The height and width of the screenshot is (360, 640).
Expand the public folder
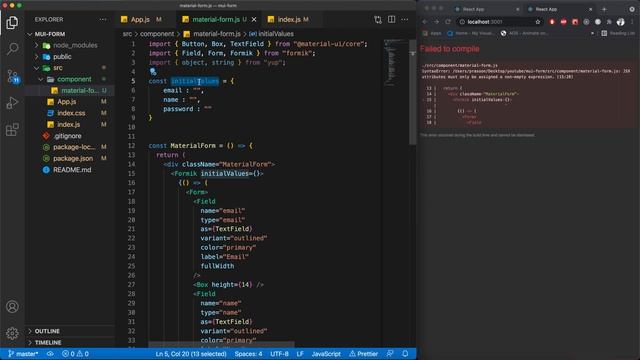36,57
